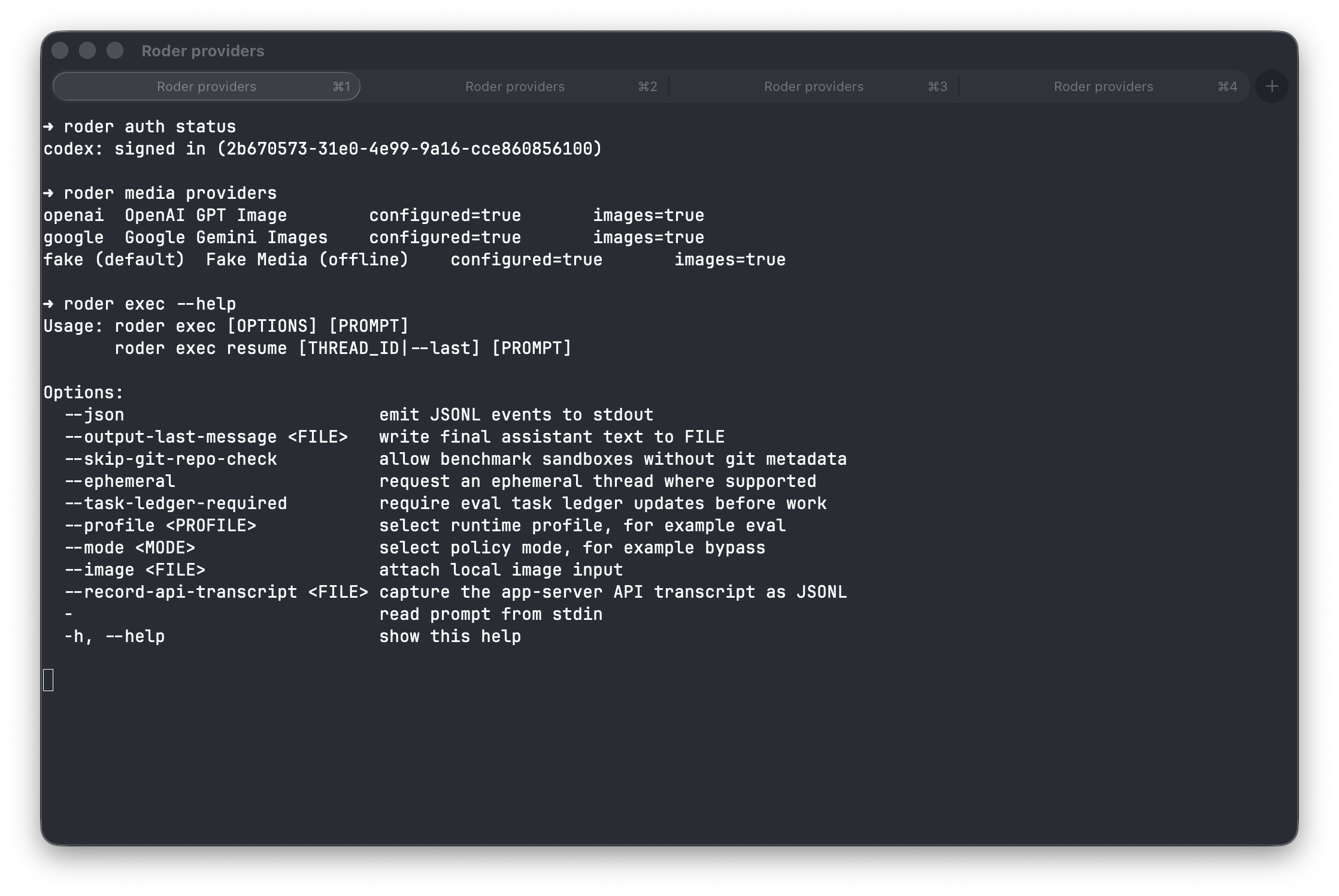Minimize the terminal window with yellow button

tap(87, 50)
